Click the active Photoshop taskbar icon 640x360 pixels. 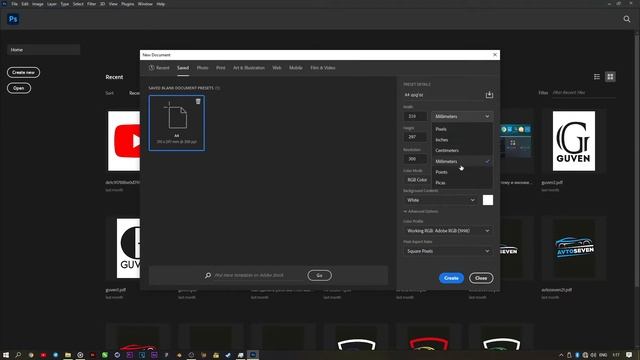253,355
